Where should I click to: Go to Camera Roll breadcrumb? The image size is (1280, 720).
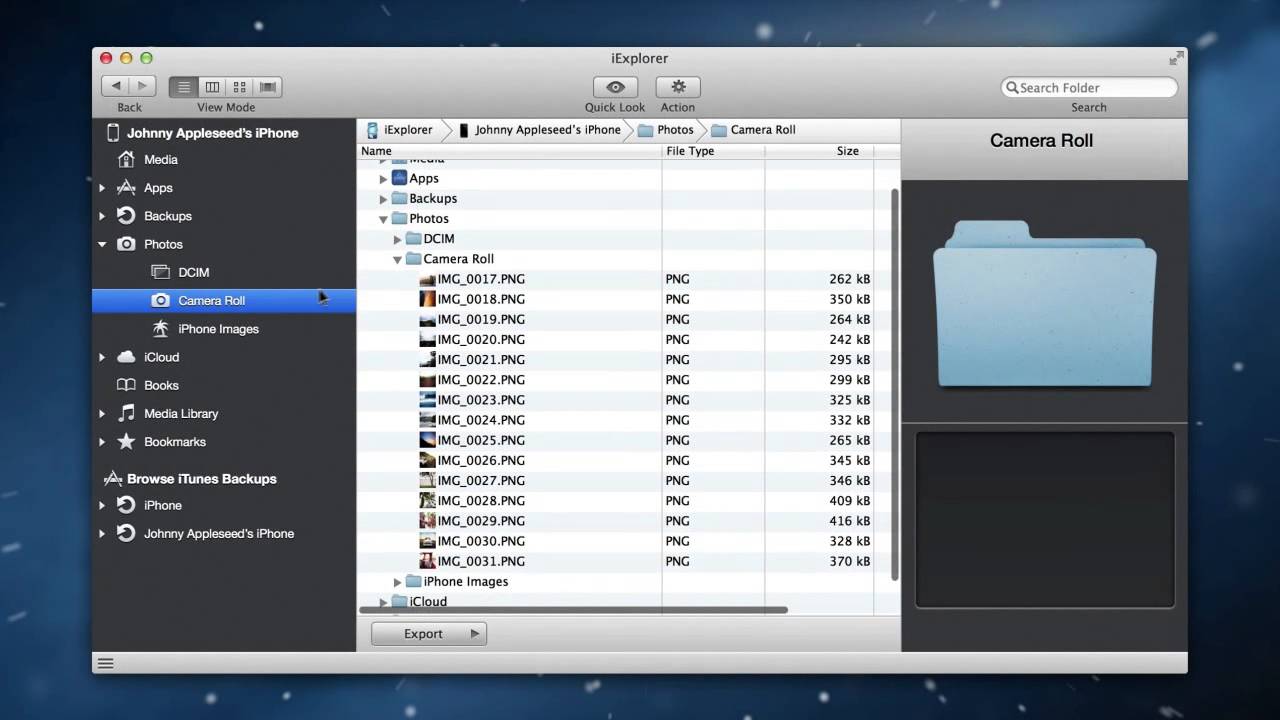(x=753, y=129)
